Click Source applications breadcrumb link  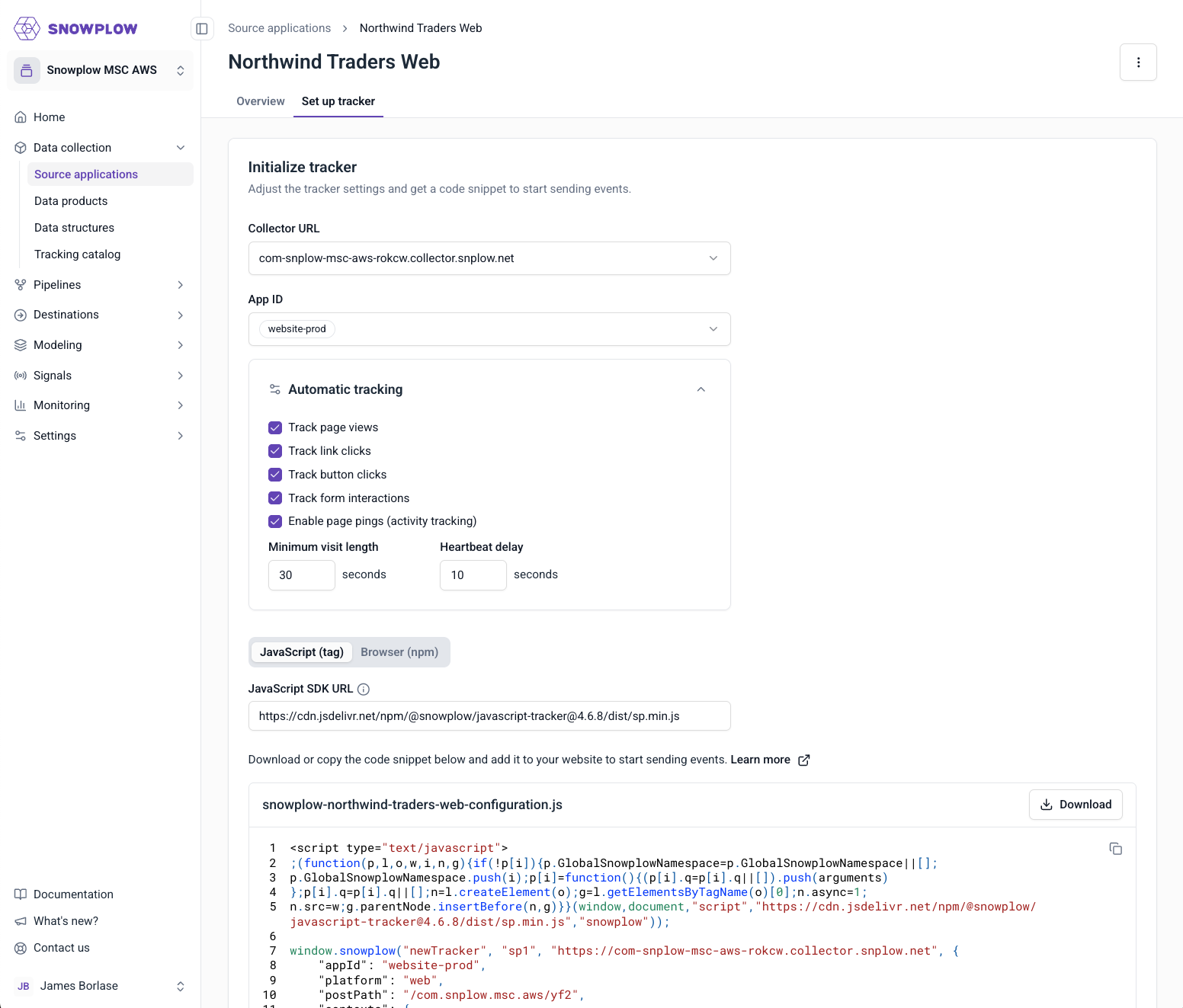point(279,28)
